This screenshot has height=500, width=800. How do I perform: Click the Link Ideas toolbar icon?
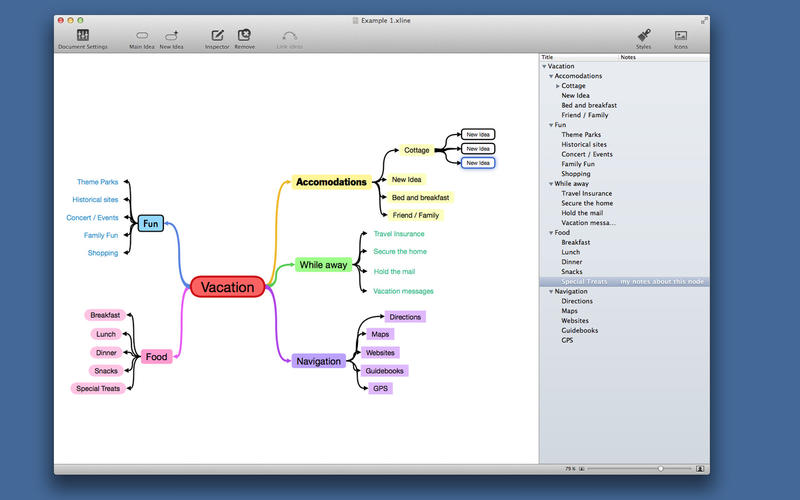pos(289,36)
